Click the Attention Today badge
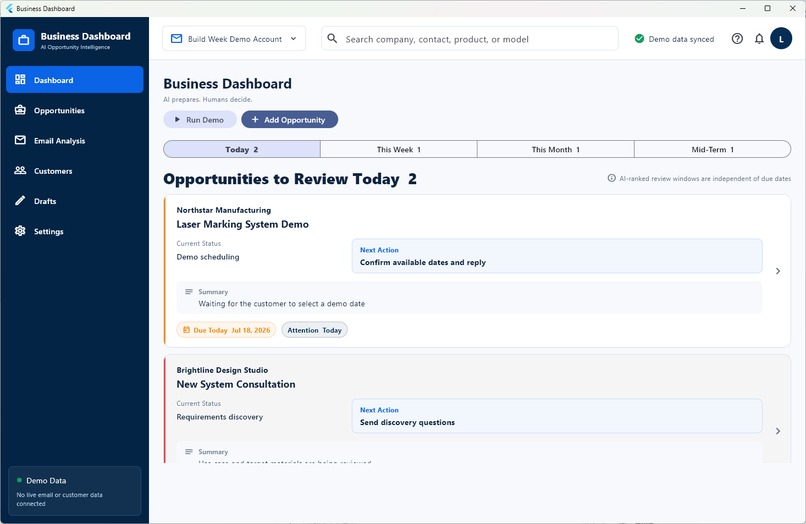The height and width of the screenshot is (524, 806). (x=315, y=330)
